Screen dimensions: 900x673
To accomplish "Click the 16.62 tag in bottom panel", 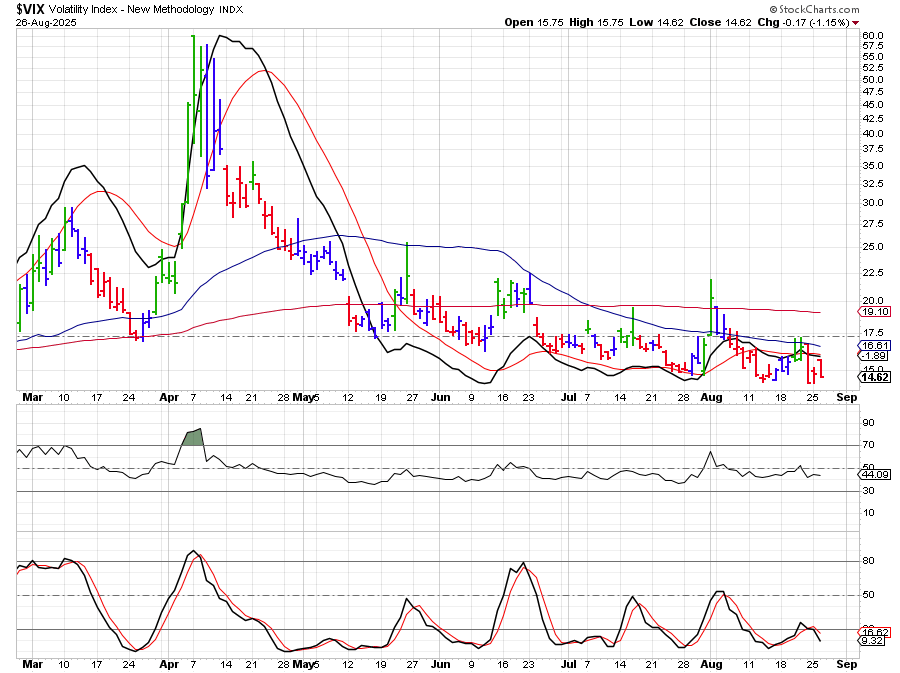I will pos(875,632).
